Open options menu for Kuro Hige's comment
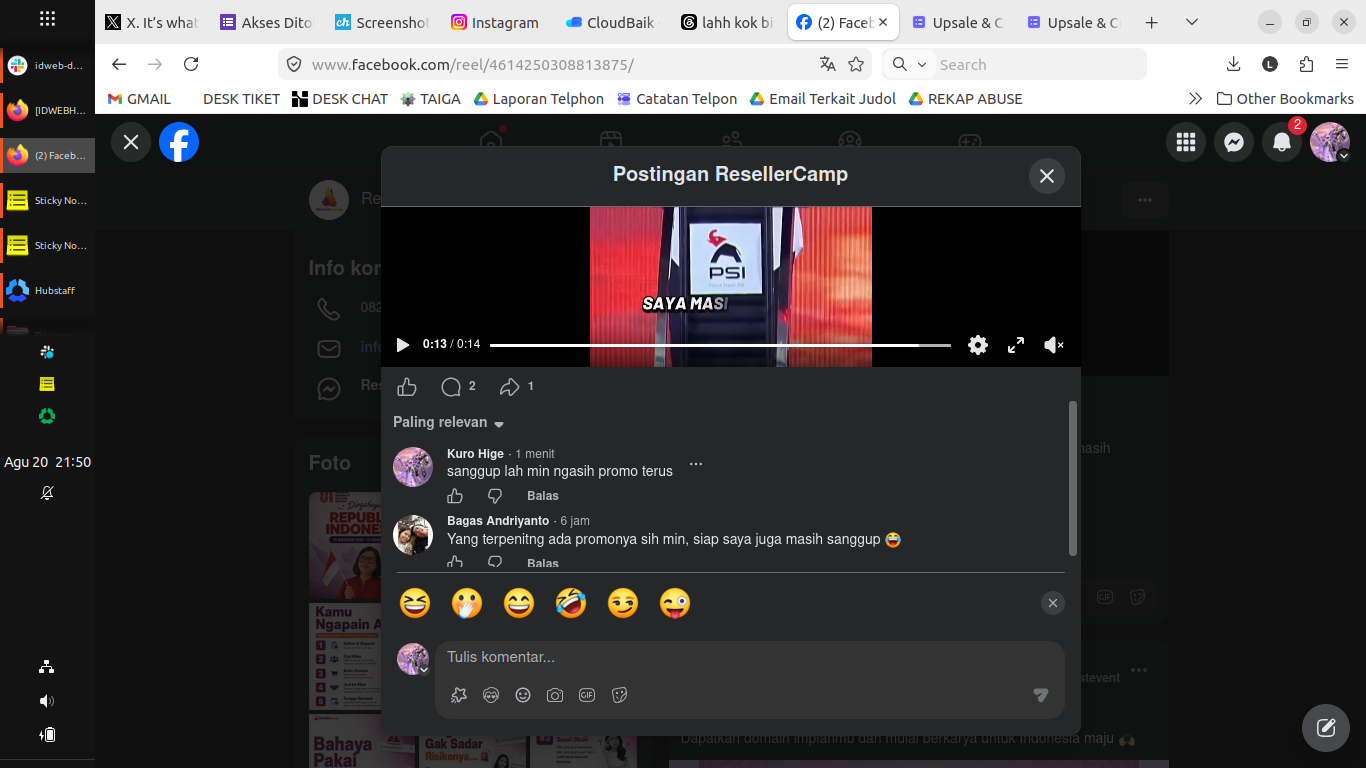This screenshot has height=768, width=1366. tap(696, 464)
